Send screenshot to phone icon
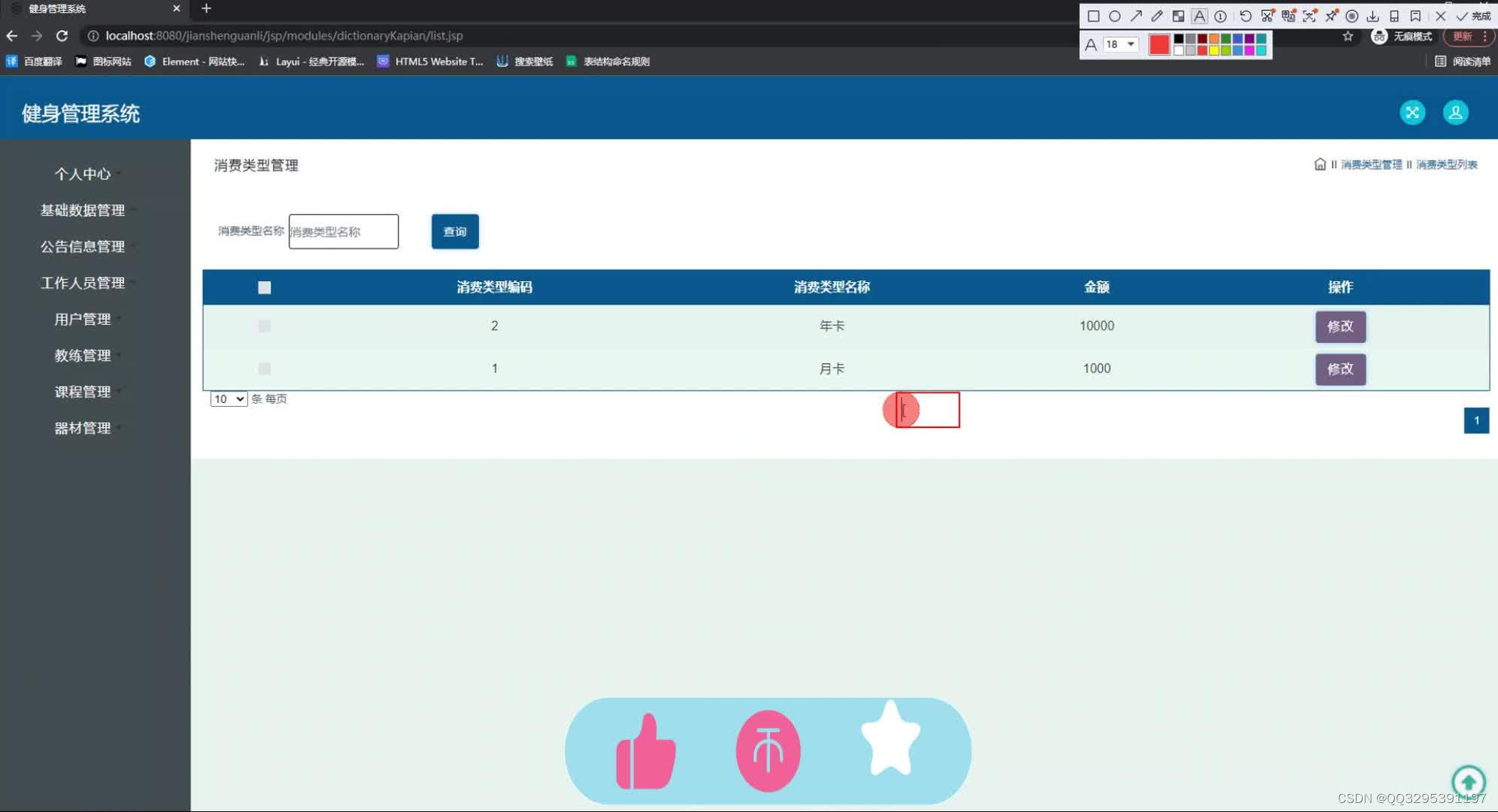 1394,16
